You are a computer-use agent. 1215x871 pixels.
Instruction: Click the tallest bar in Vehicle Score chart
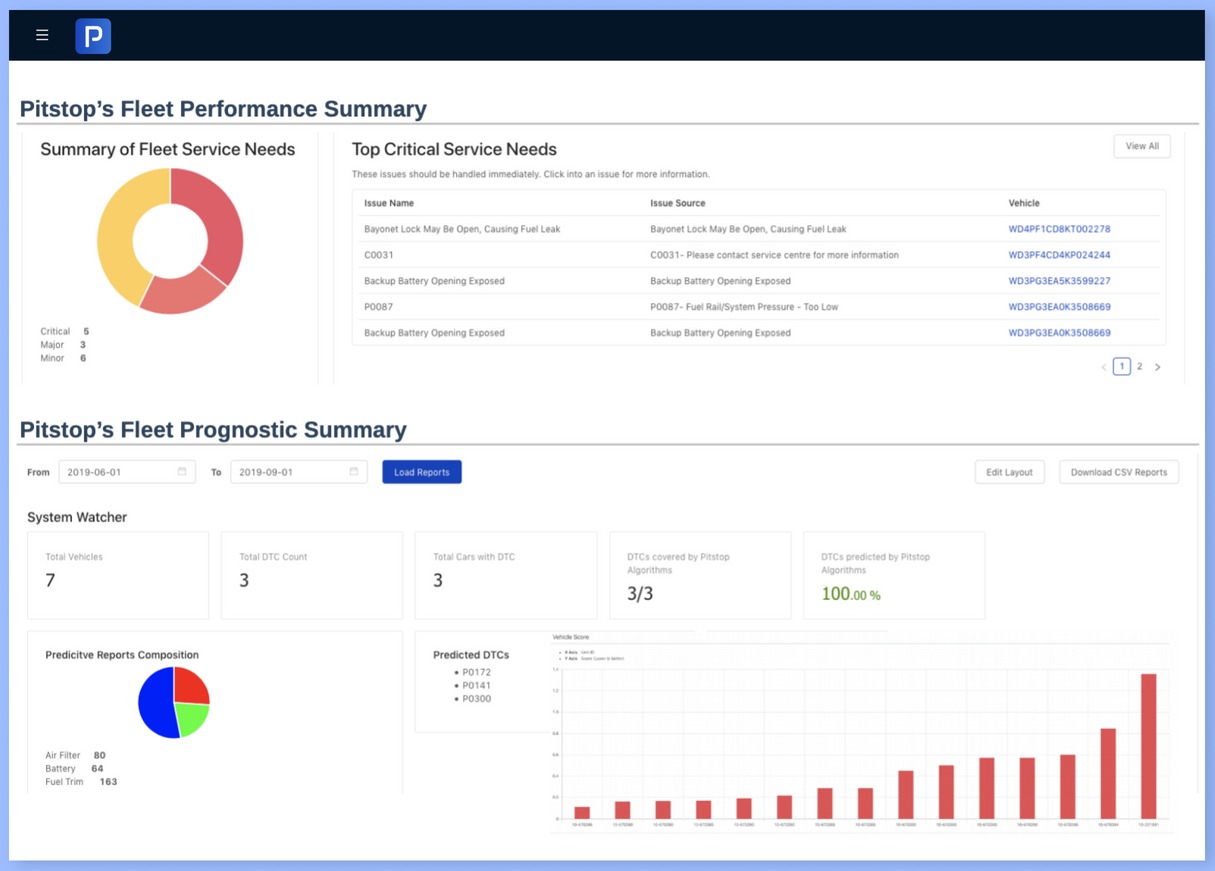pos(1148,745)
